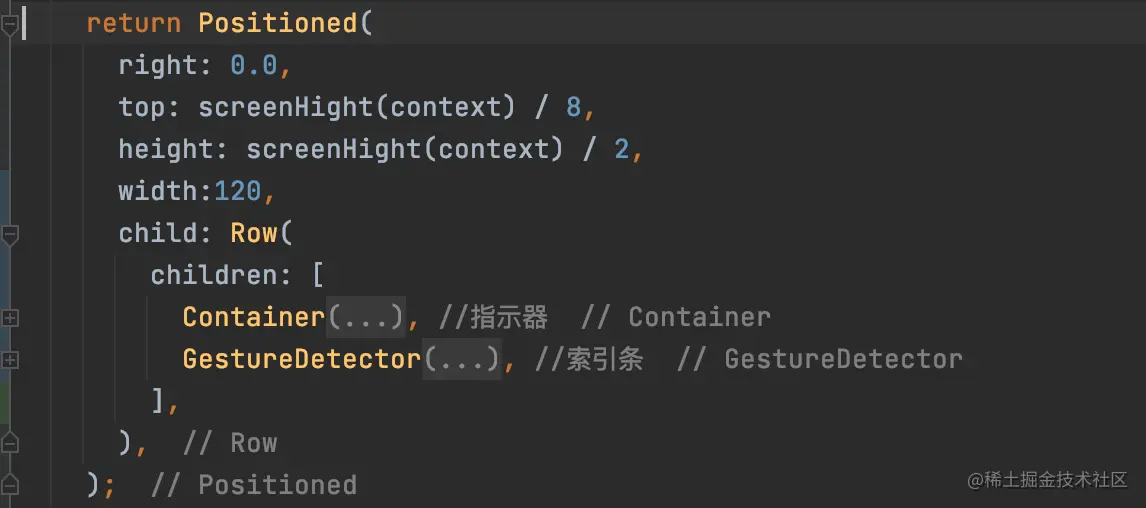Expand the folded Container line in gutter
Image resolution: width=1146 pixels, height=508 pixels.
pos(10,318)
